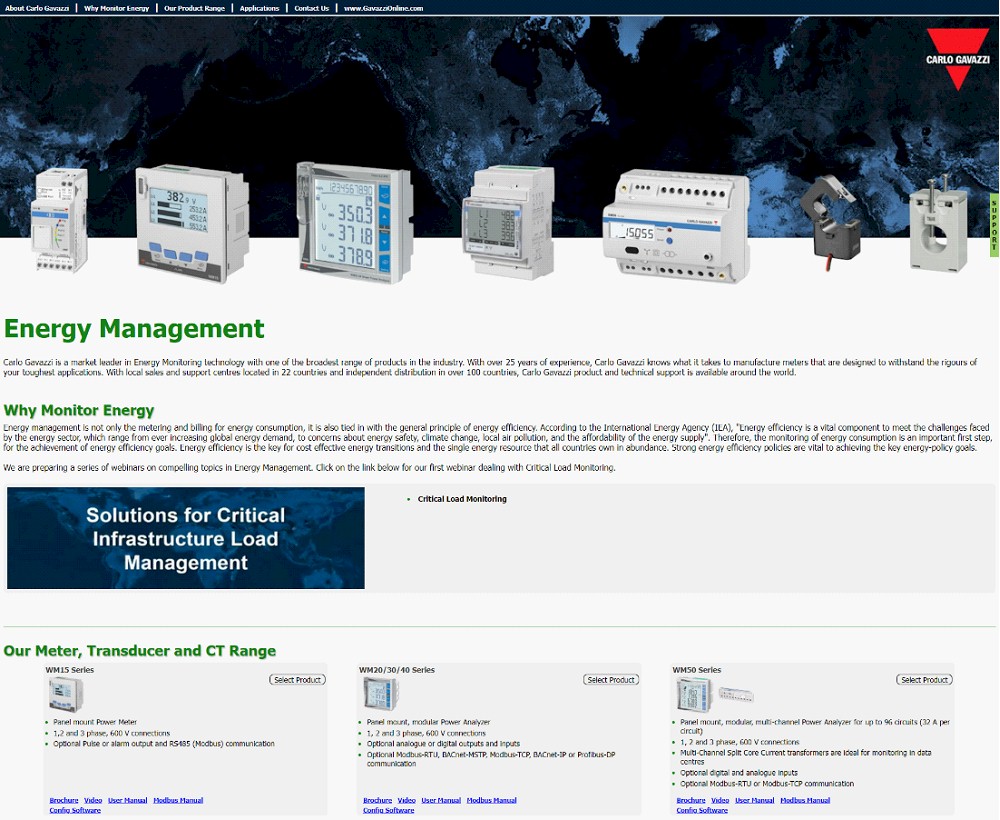Viewport: 1000px width, 820px height.
Task: Click Select Product for WM50 Series
Action: [925, 680]
